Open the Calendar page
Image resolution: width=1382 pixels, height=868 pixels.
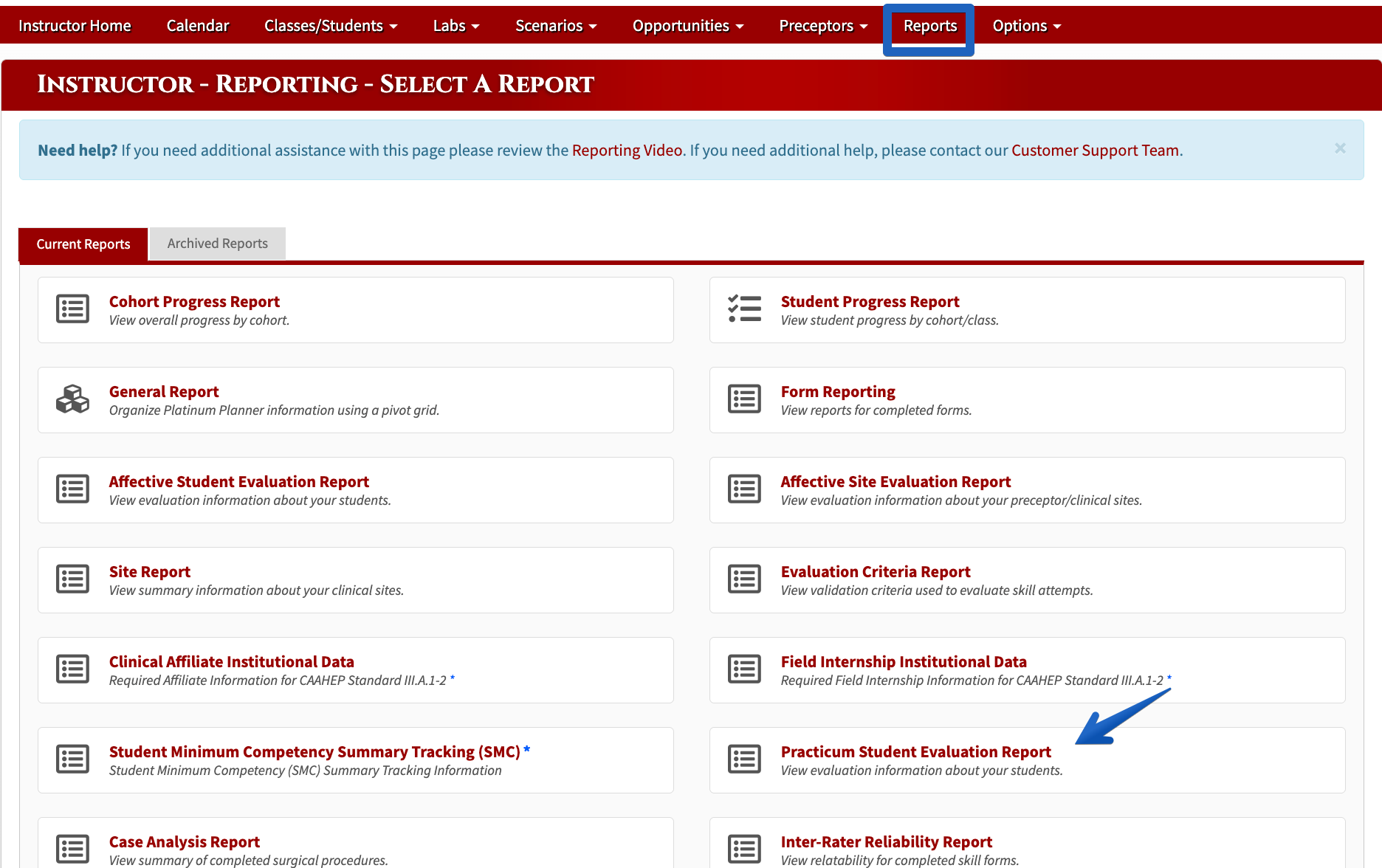pos(198,26)
